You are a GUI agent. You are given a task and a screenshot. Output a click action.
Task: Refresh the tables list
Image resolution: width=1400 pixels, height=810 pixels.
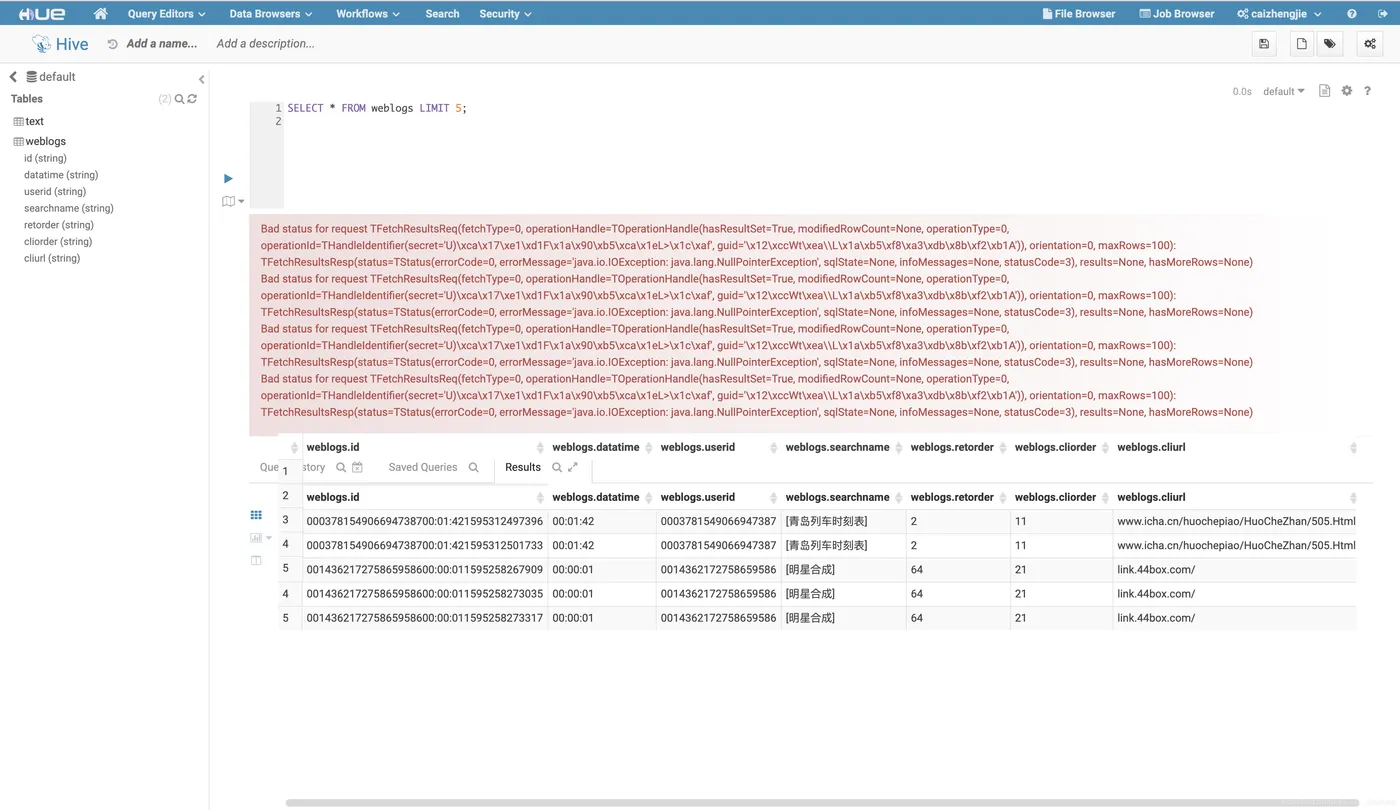click(192, 99)
